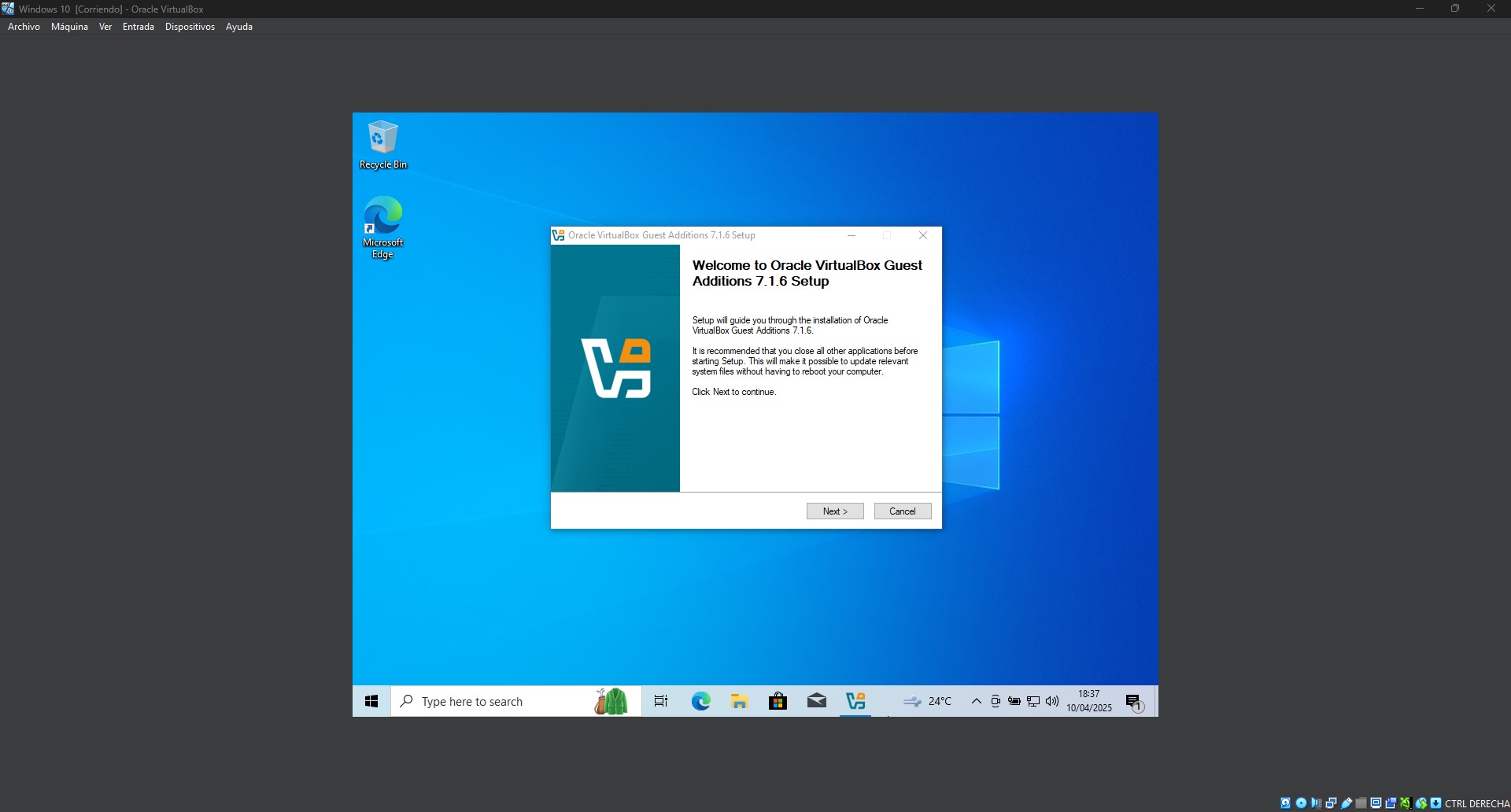
Task: Open the 24°C weather widget
Action: click(927, 701)
